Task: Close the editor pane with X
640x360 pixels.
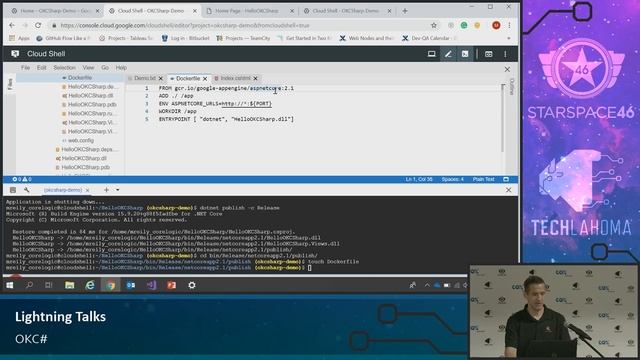Action: [507, 69]
